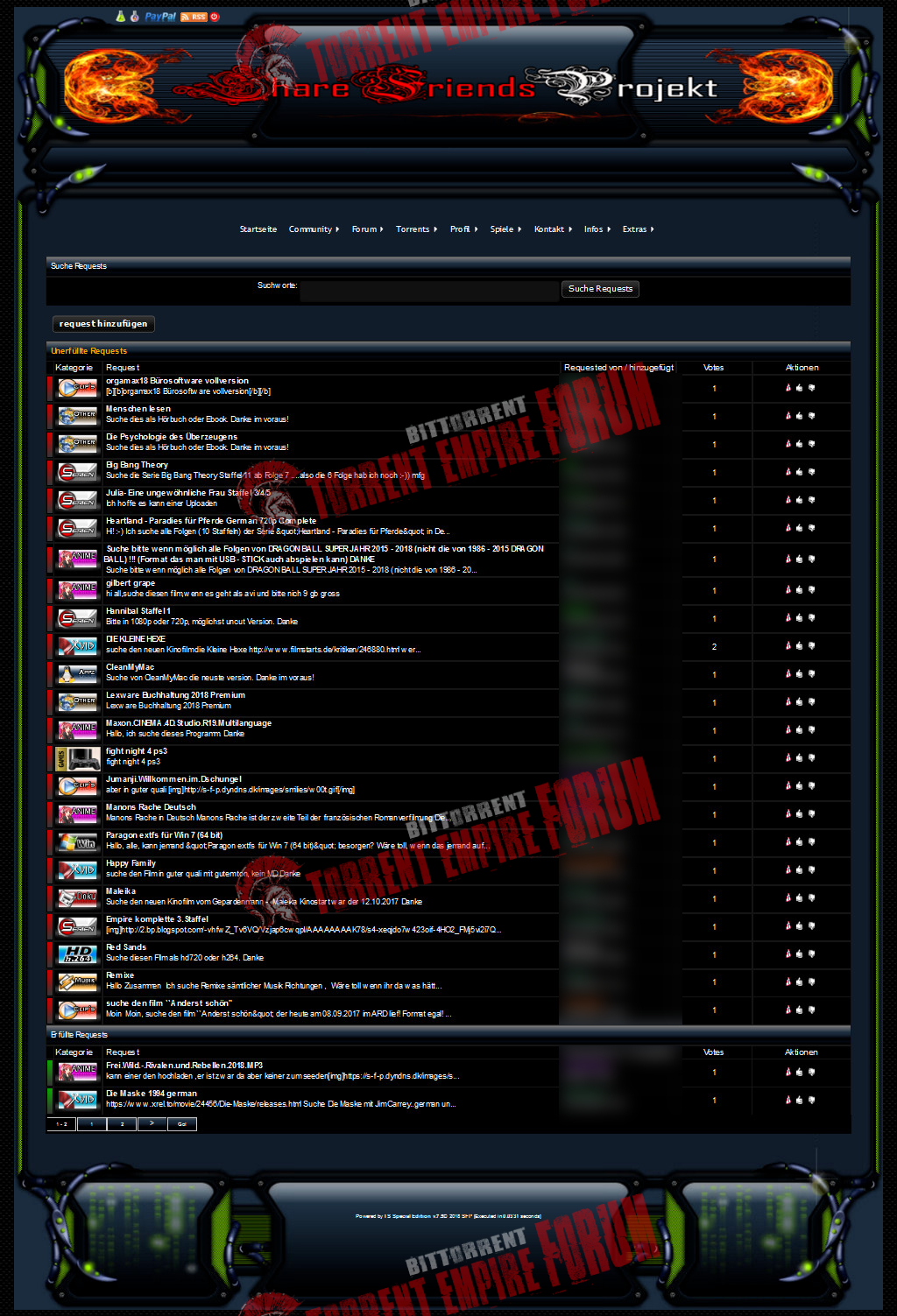Go to page 2 in pagination
The height and width of the screenshot is (1316, 897).
(122, 1124)
